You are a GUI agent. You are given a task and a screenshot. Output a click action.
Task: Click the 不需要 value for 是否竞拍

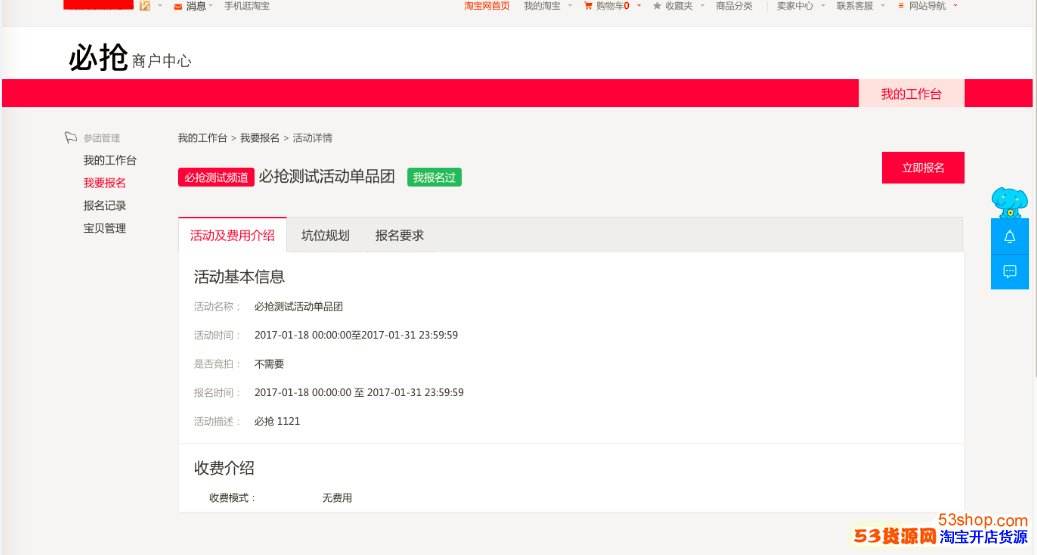269,364
